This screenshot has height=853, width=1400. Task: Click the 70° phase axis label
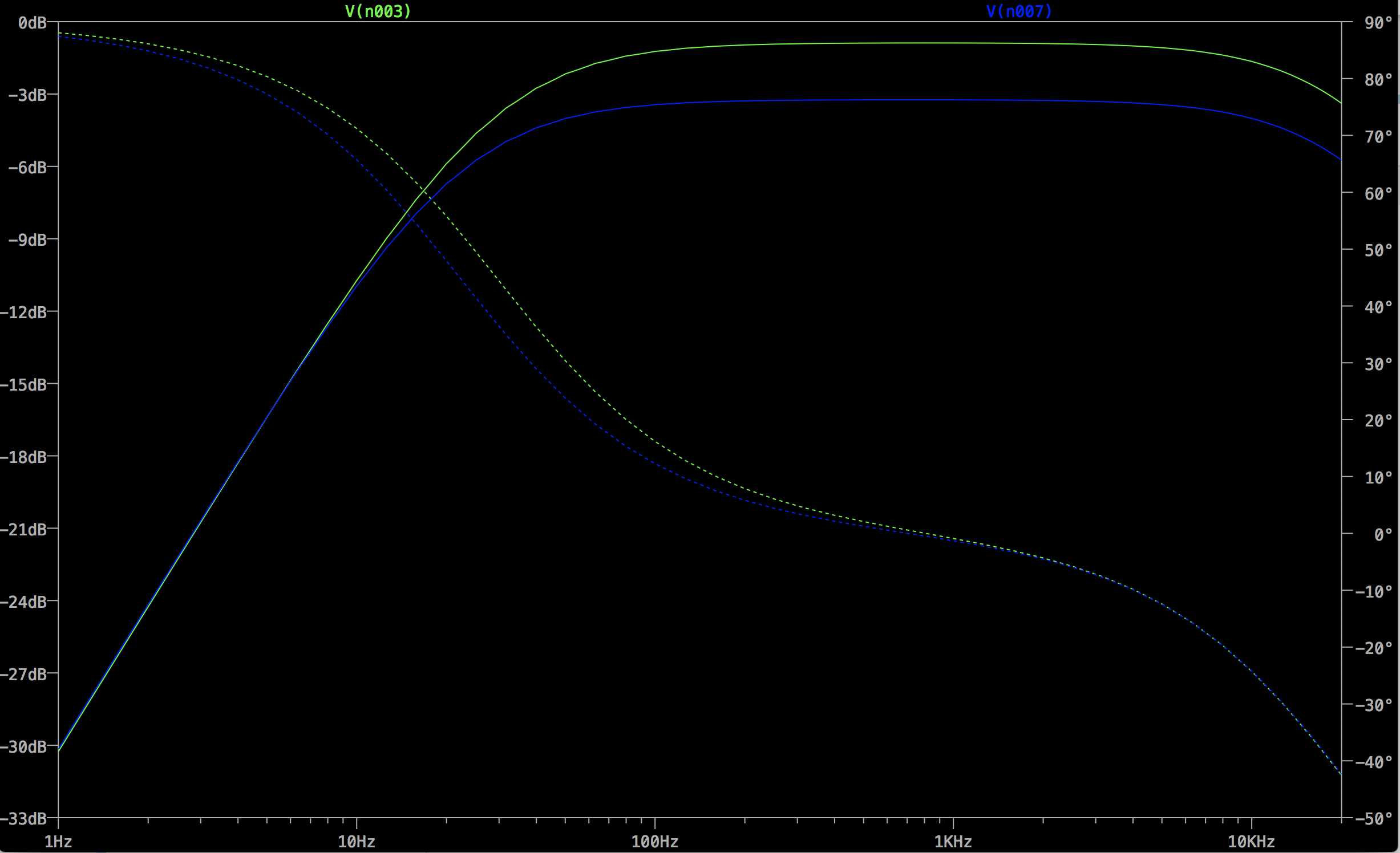pos(1378,137)
